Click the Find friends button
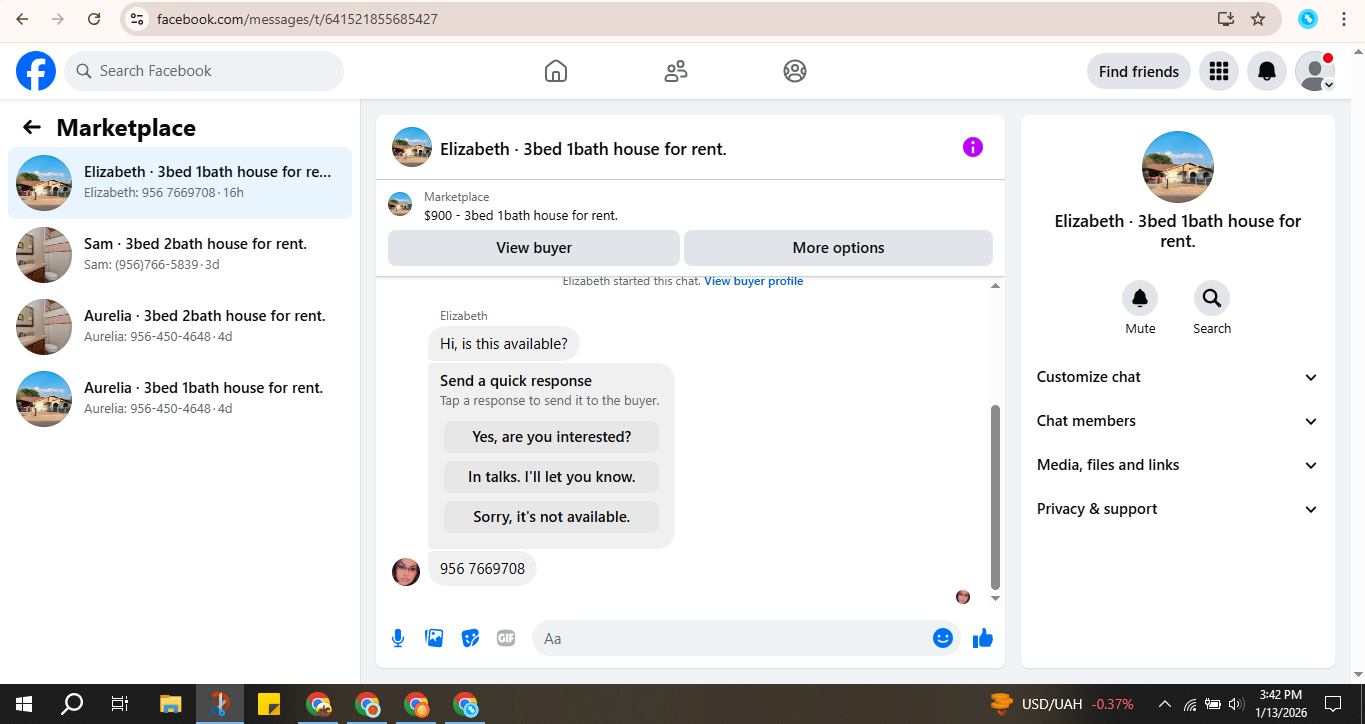The image size is (1365, 724). pos(1139,71)
